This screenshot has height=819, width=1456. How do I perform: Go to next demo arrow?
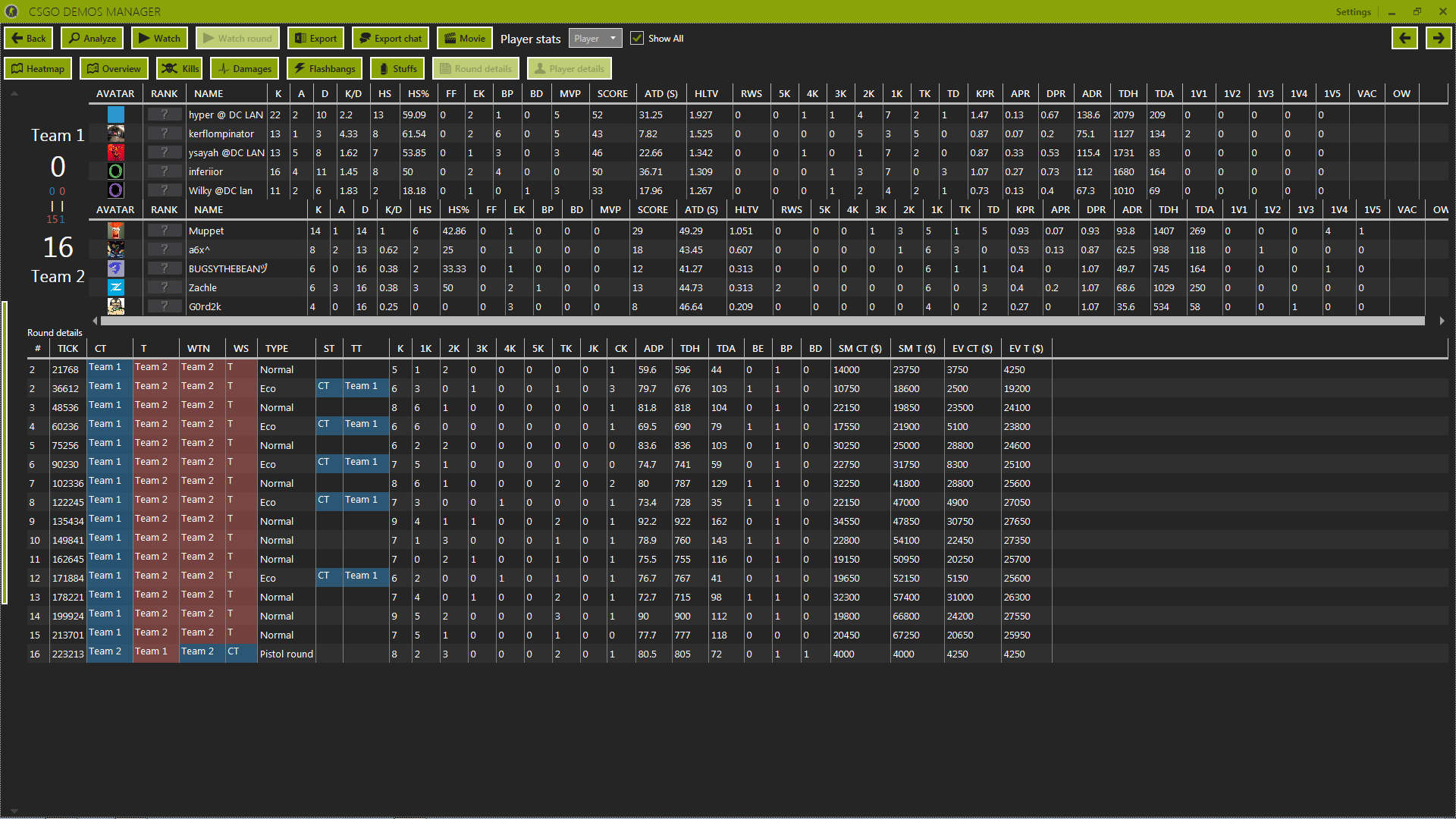pyautogui.click(x=1439, y=38)
